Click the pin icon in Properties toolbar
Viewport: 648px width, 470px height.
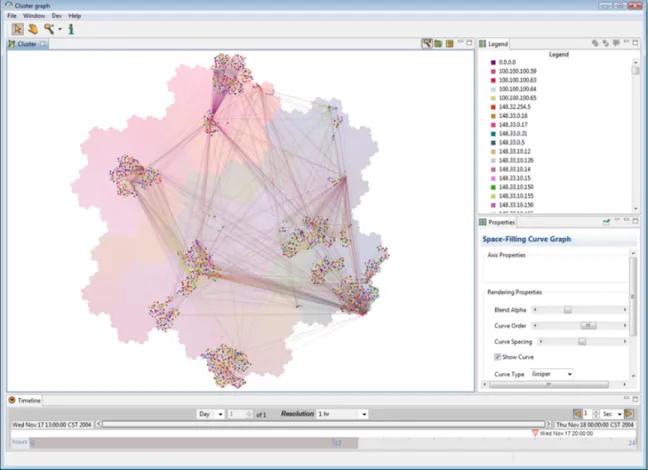[x=606, y=222]
